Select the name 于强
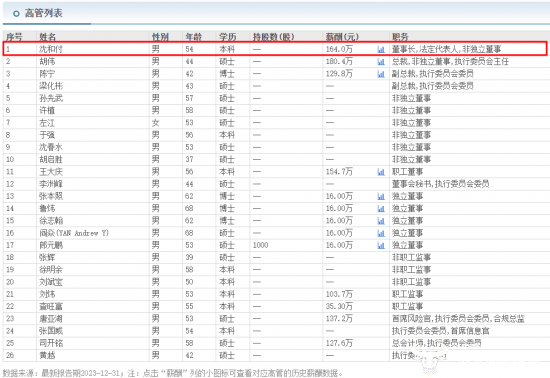The width and height of the screenshot is (550, 378). click(47, 135)
